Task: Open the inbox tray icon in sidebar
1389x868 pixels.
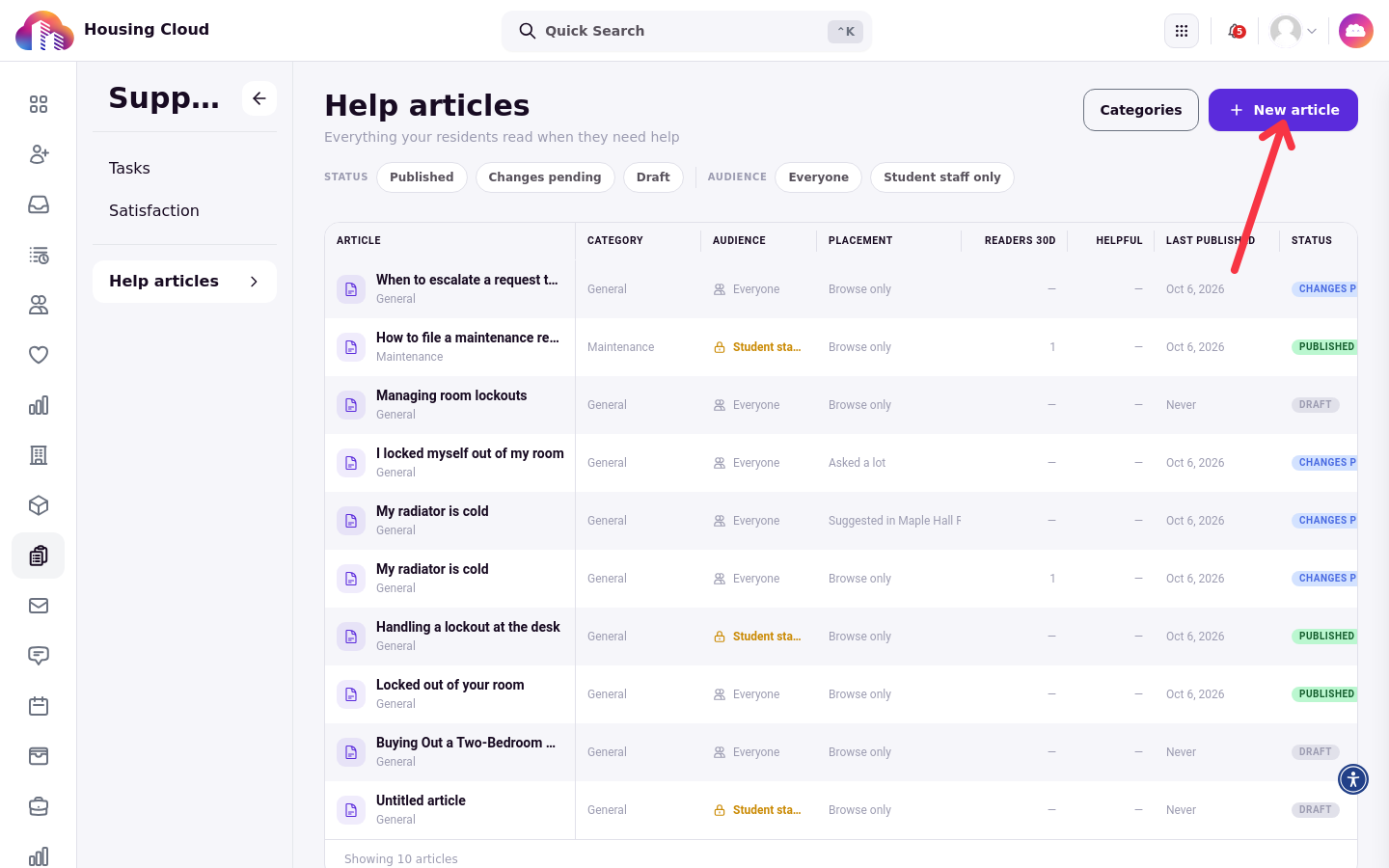Action: tap(39, 204)
